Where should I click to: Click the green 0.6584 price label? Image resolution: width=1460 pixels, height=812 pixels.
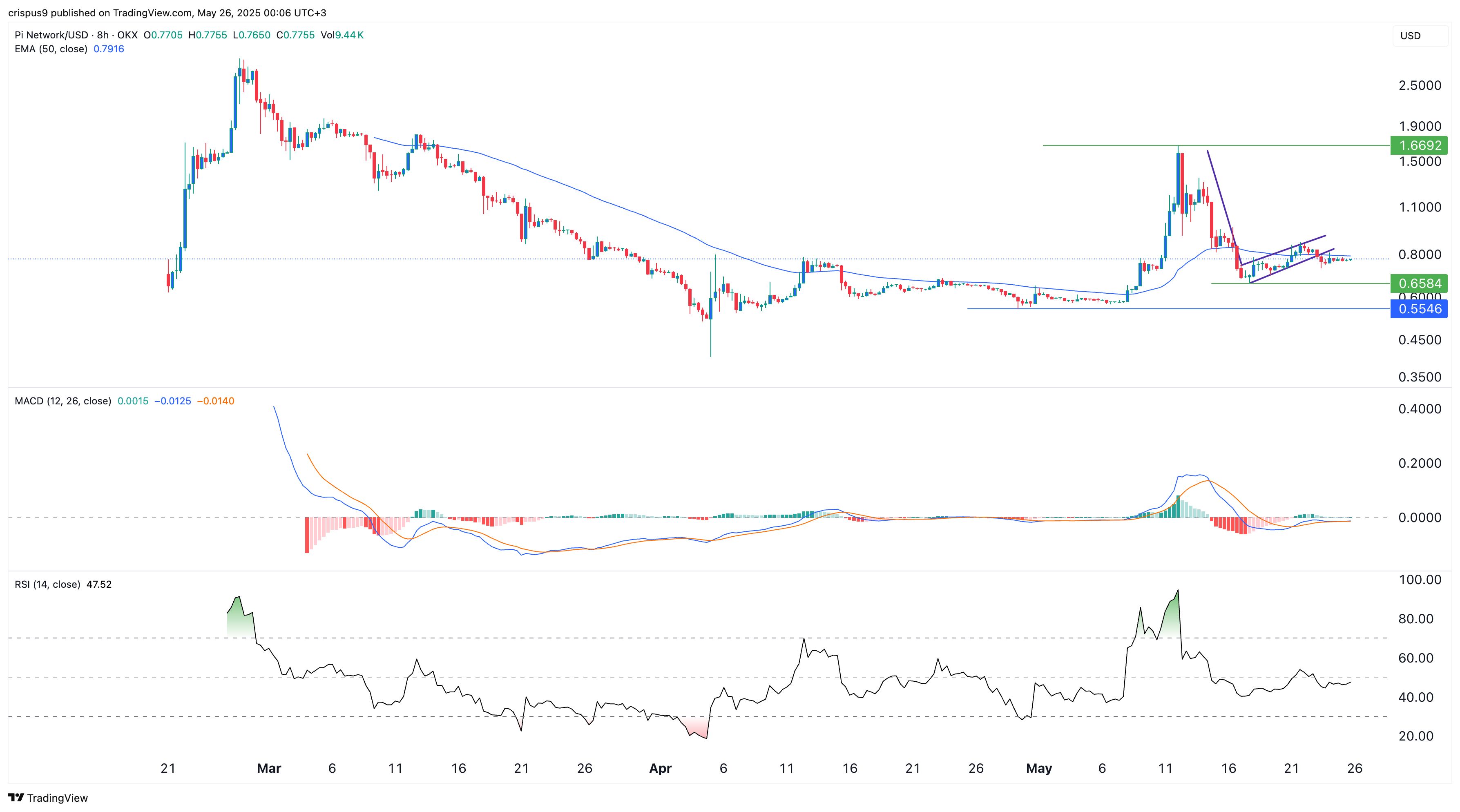point(1419,283)
